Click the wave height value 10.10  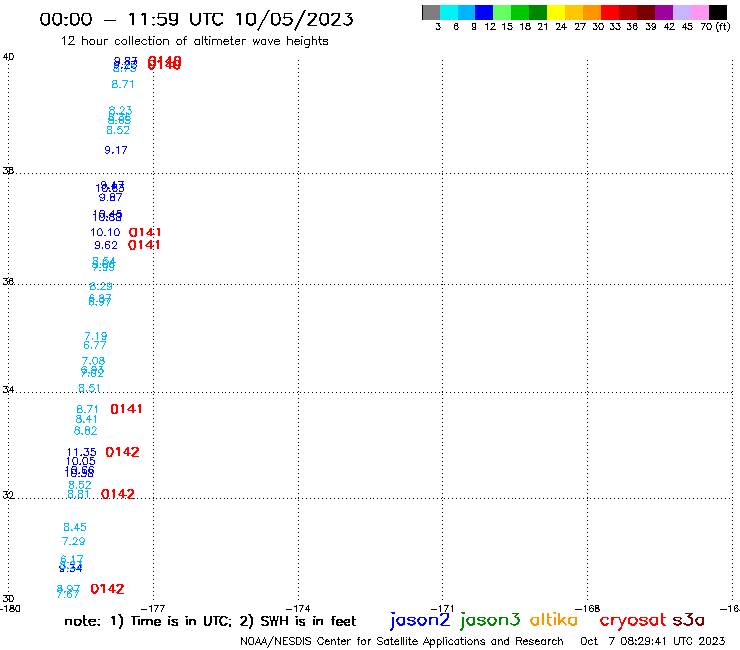105,232
